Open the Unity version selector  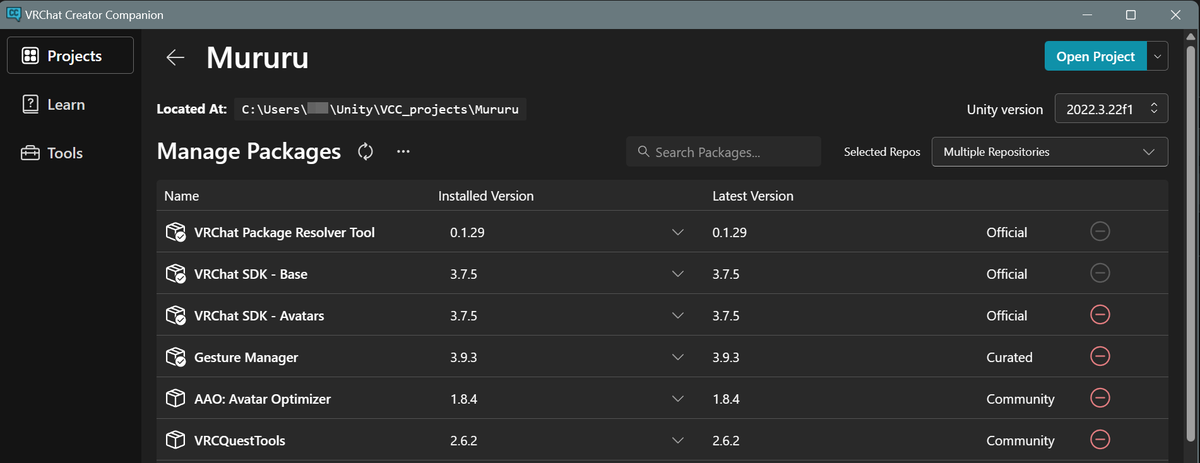coord(1111,109)
